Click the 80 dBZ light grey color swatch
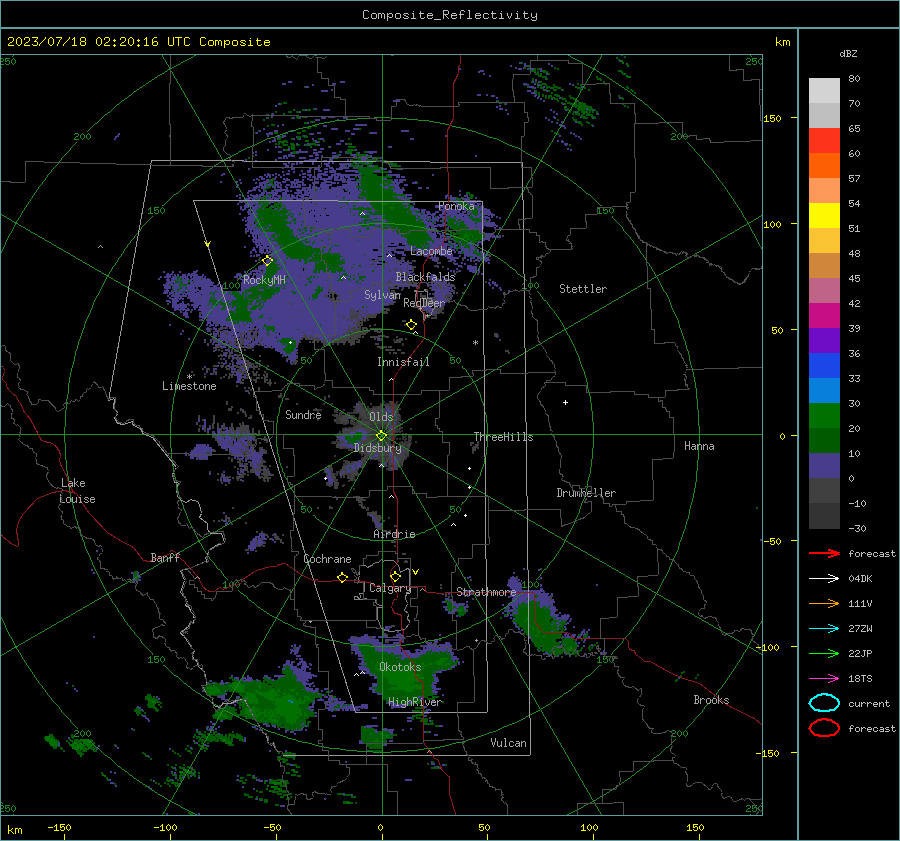 click(x=824, y=90)
